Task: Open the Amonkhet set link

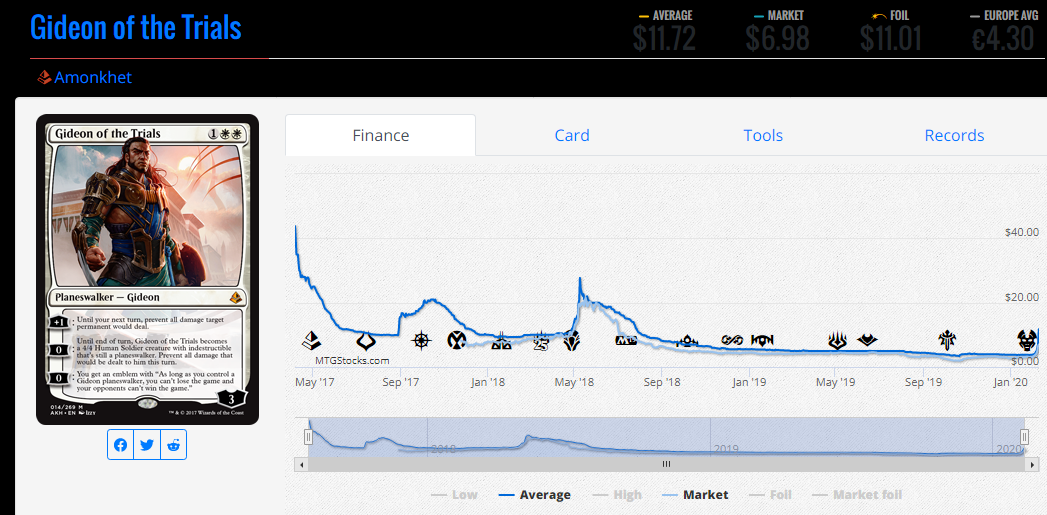Action: coord(93,77)
